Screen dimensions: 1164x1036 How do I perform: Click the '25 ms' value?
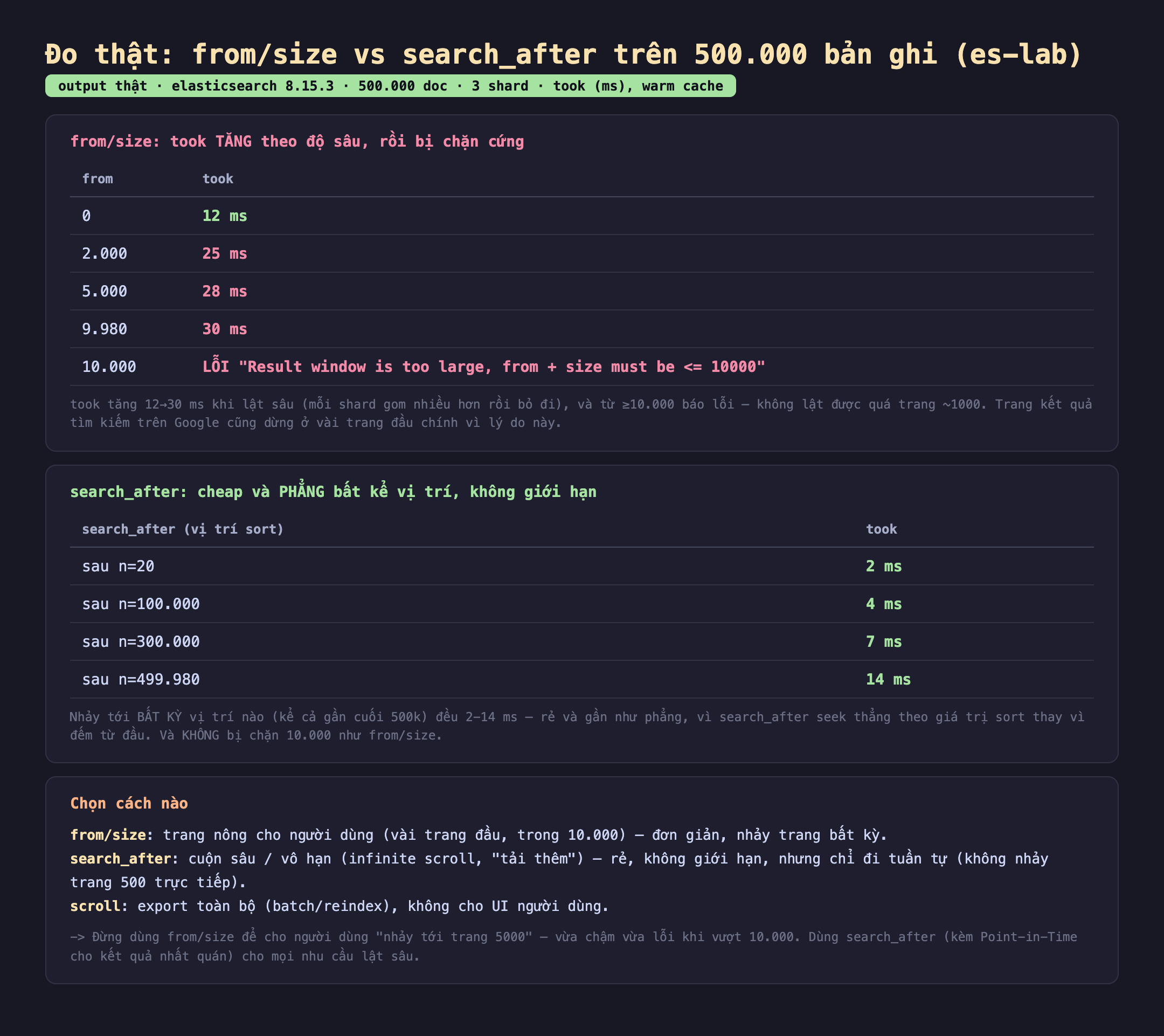[x=224, y=253]
